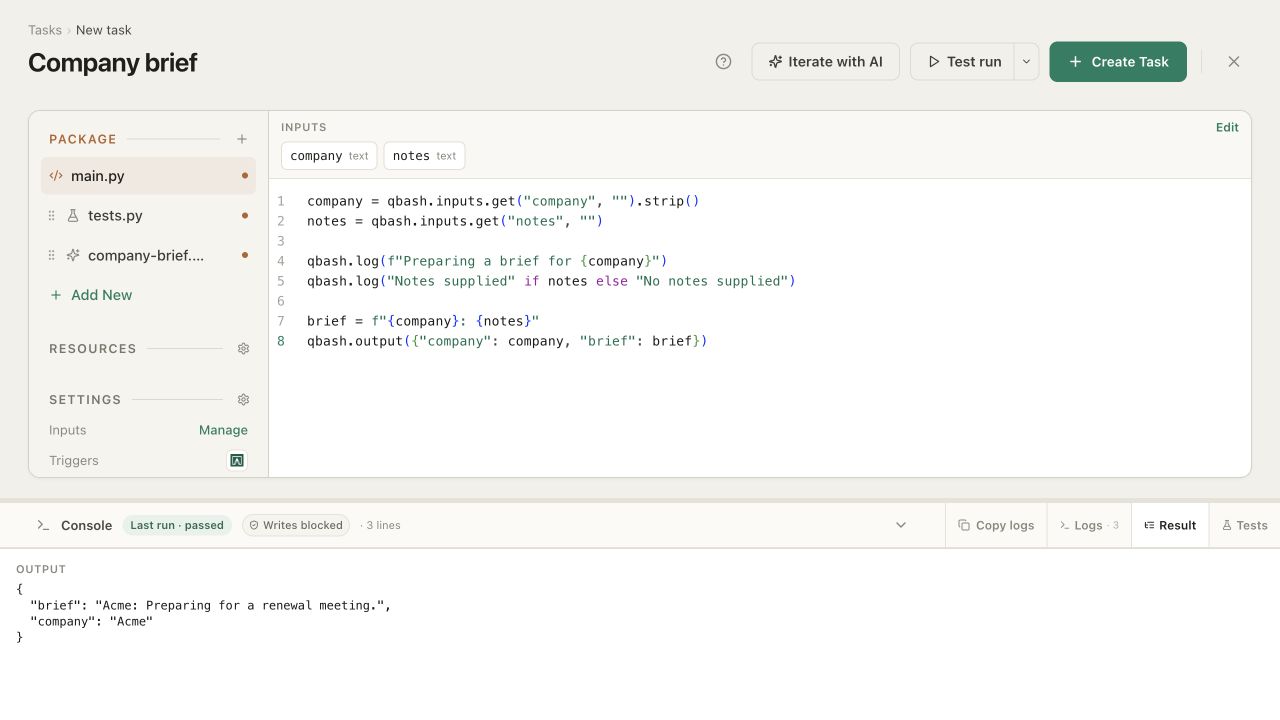Switch to the Logs tab

pos(1089,525)
